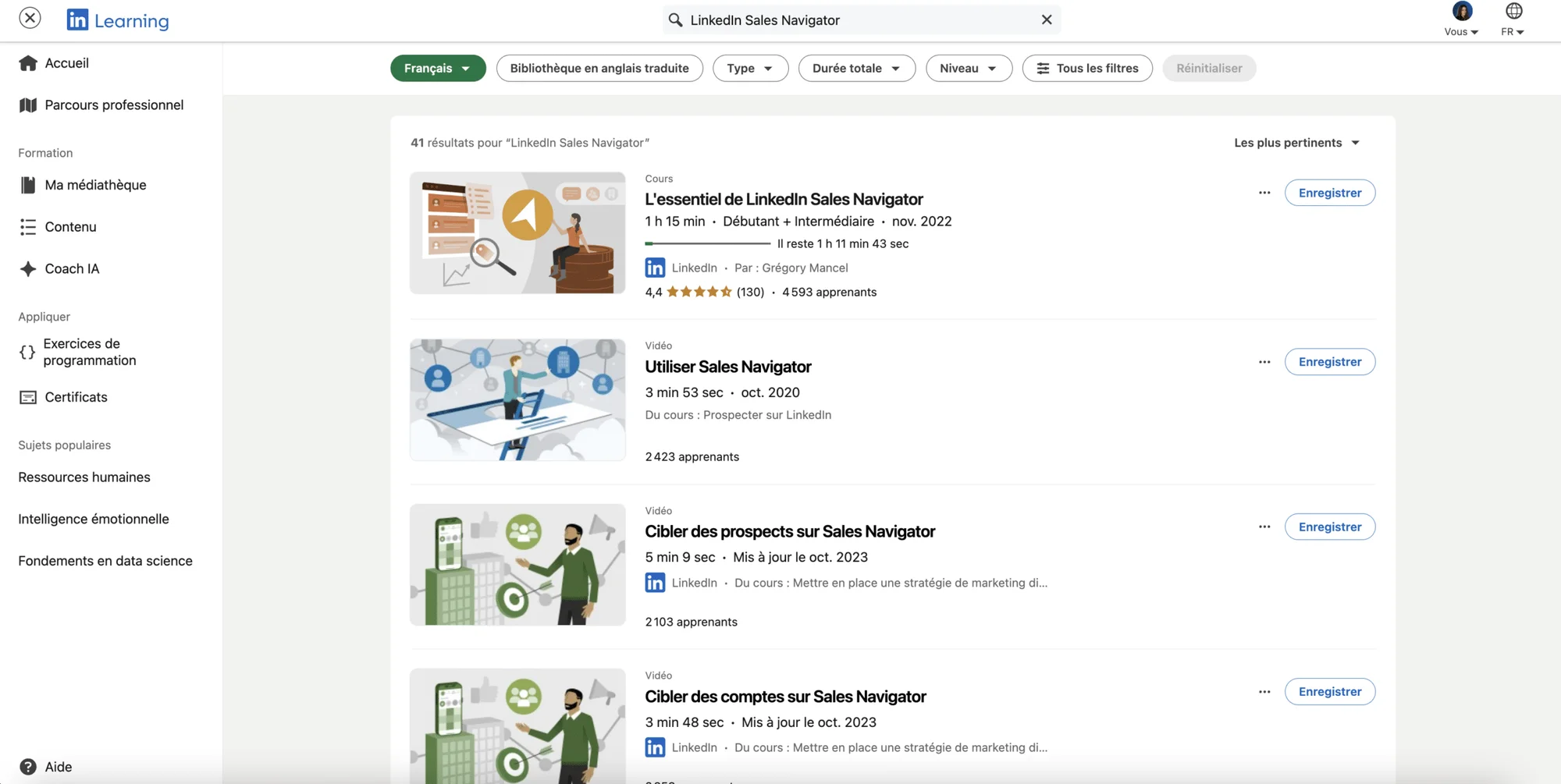Save Cibler des comptes video
Viewport: 1561px width, 784px height.
pyautogui.click(x=1330, y=692)
